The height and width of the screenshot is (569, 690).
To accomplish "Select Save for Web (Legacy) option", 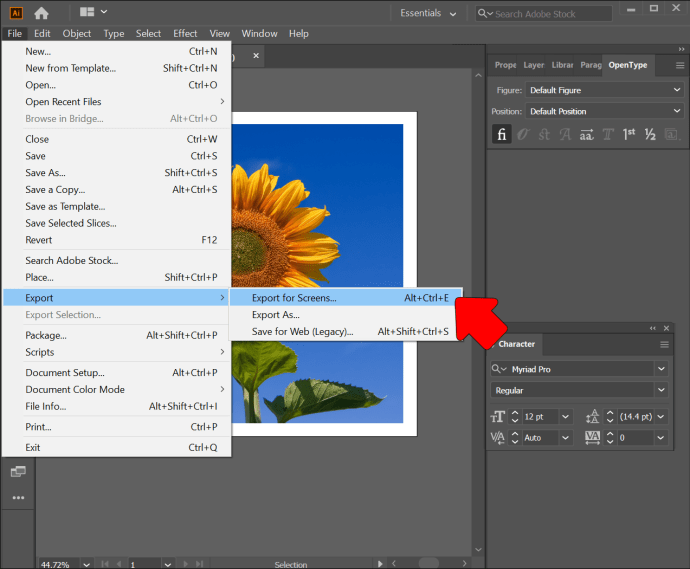I will (x=302, y=332).
